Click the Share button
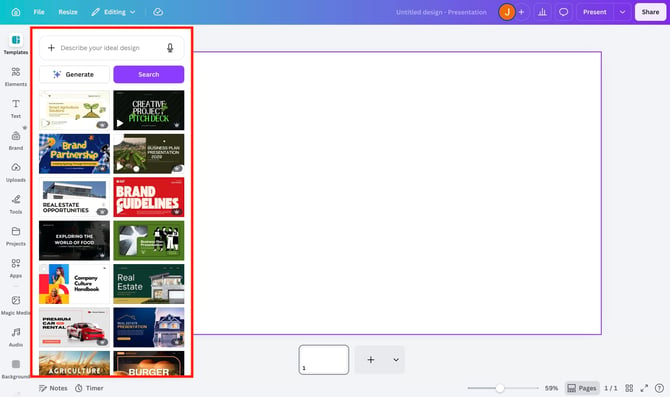The width and height of the screenshot is (670, 397). [x=650, y=12]
